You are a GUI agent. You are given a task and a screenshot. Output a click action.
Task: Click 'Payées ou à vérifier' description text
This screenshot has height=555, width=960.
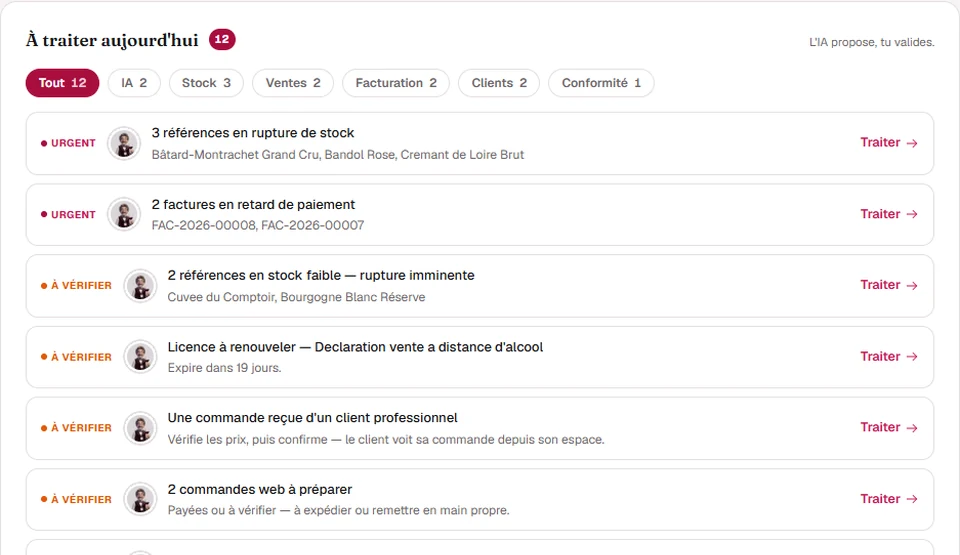338,510
